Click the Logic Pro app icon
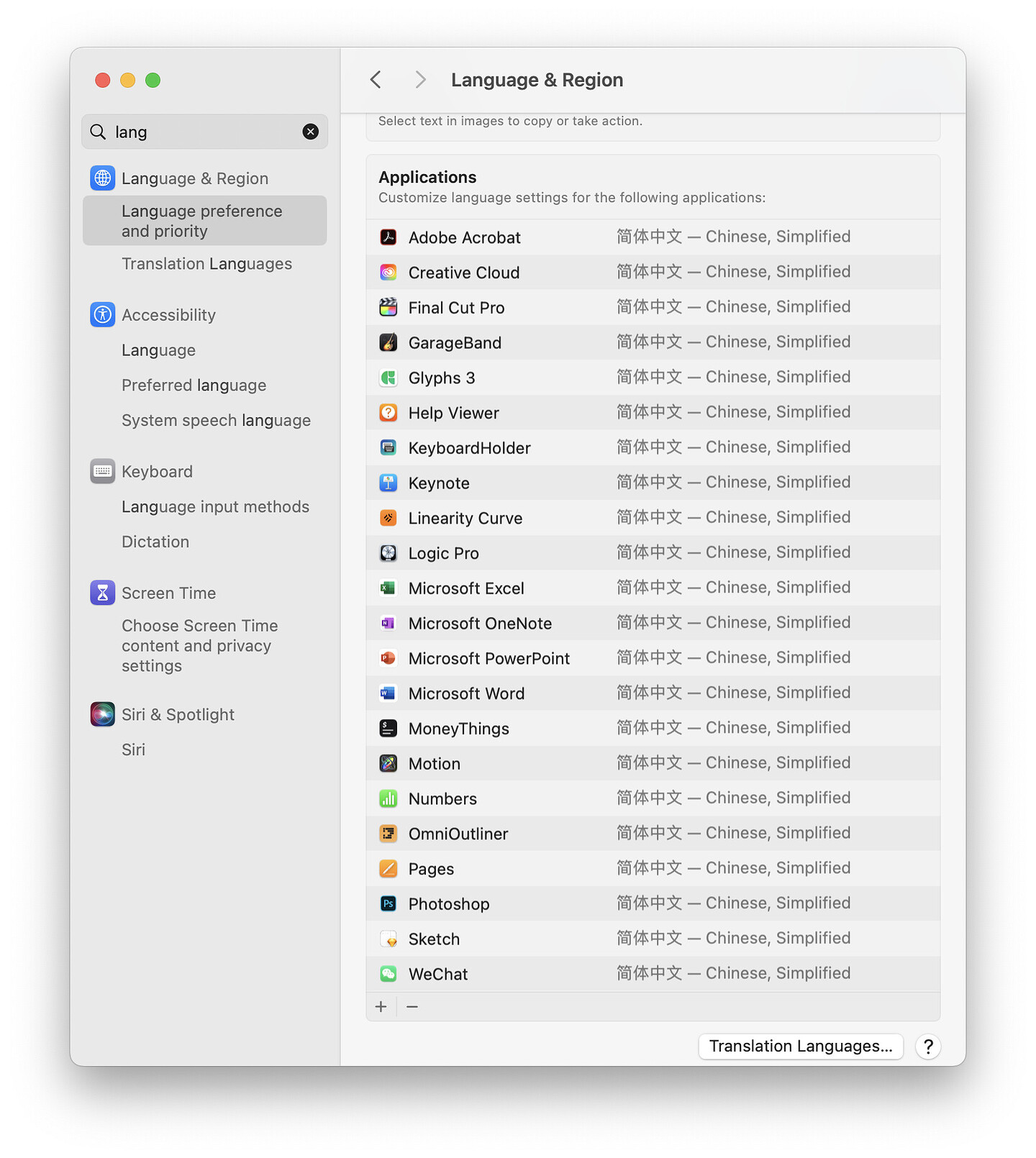 (x=388, y=553)
